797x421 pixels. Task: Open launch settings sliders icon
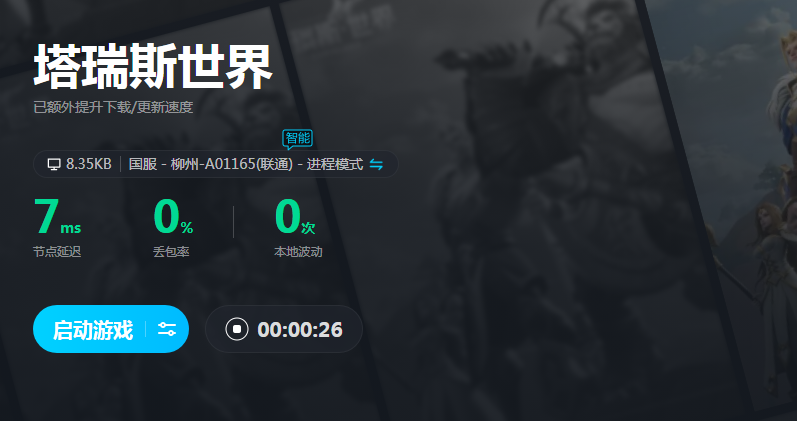(x=167, y=329)
